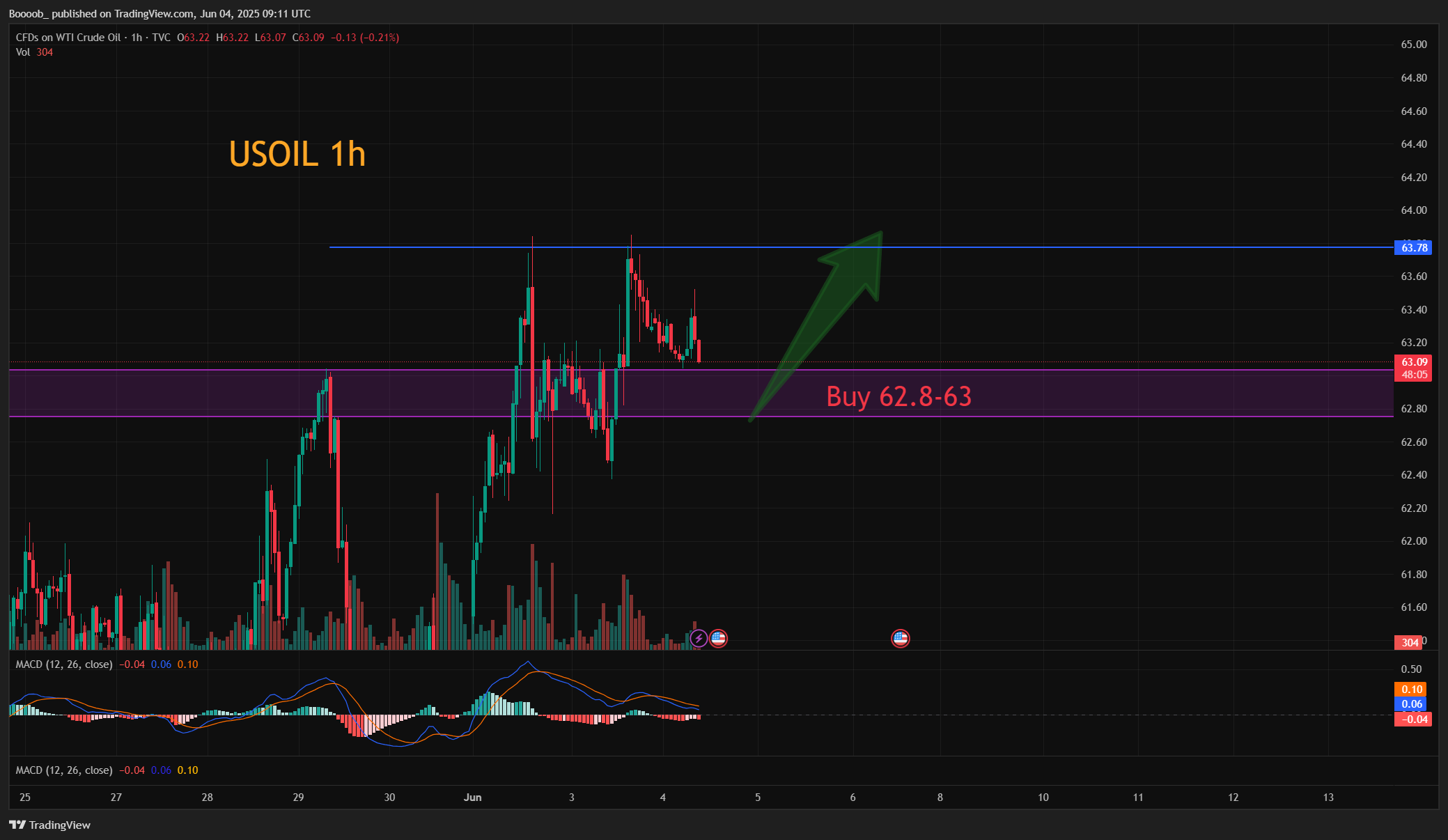Click the 62.80 price axis label
Viewport: 1448px width, 840px height.
(x=1414, y=409)
